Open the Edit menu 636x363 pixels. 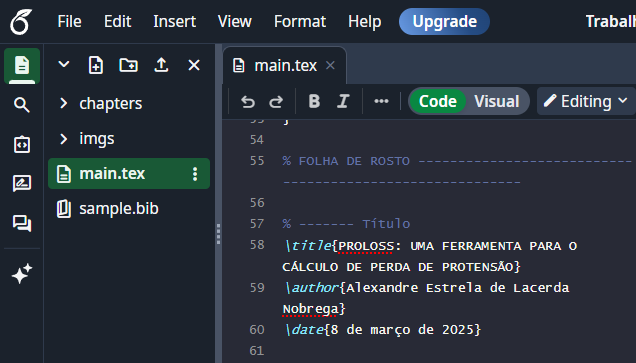117,21
